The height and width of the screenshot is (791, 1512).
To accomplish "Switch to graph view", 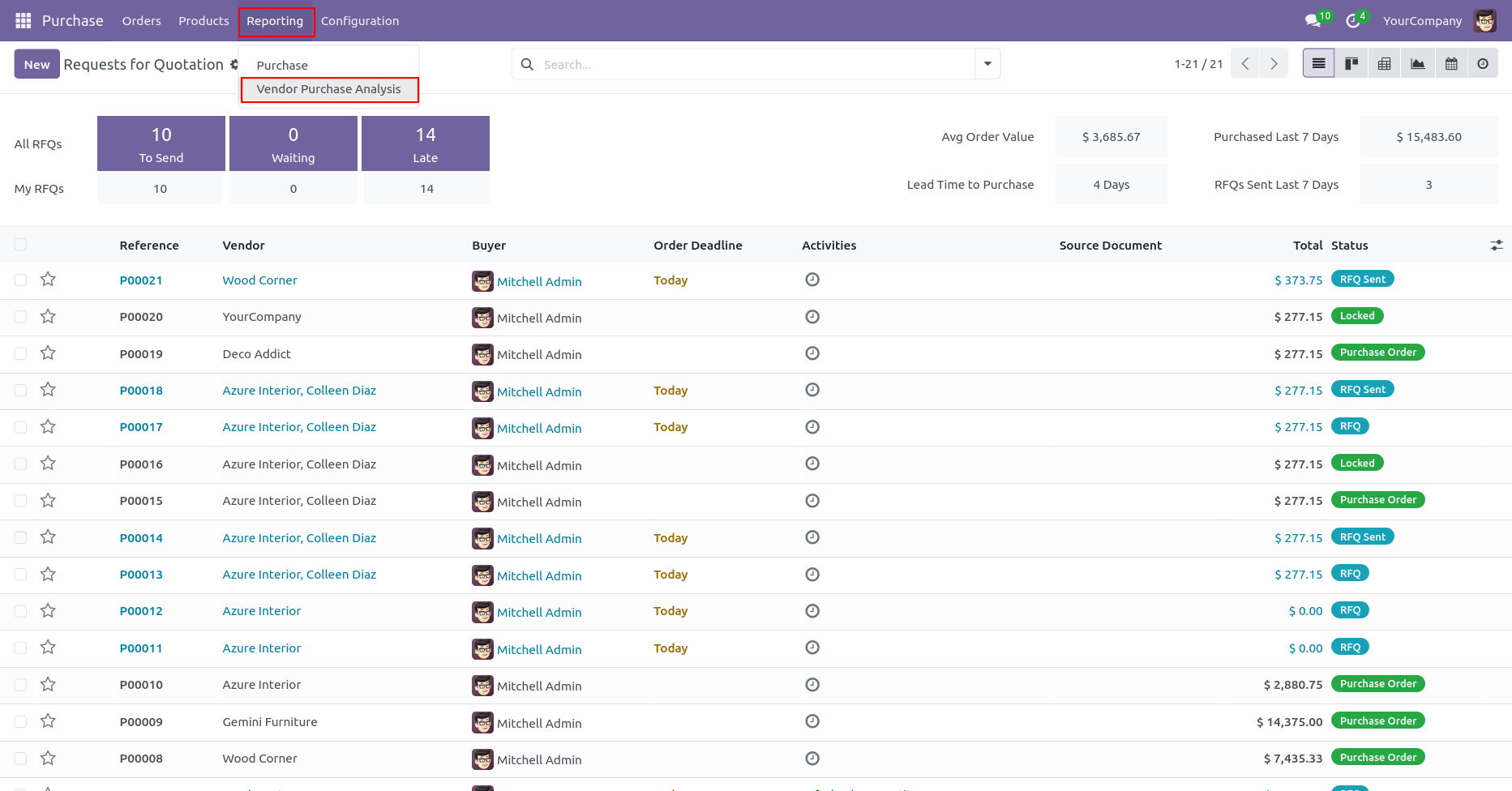I will tap(1418, 63).
